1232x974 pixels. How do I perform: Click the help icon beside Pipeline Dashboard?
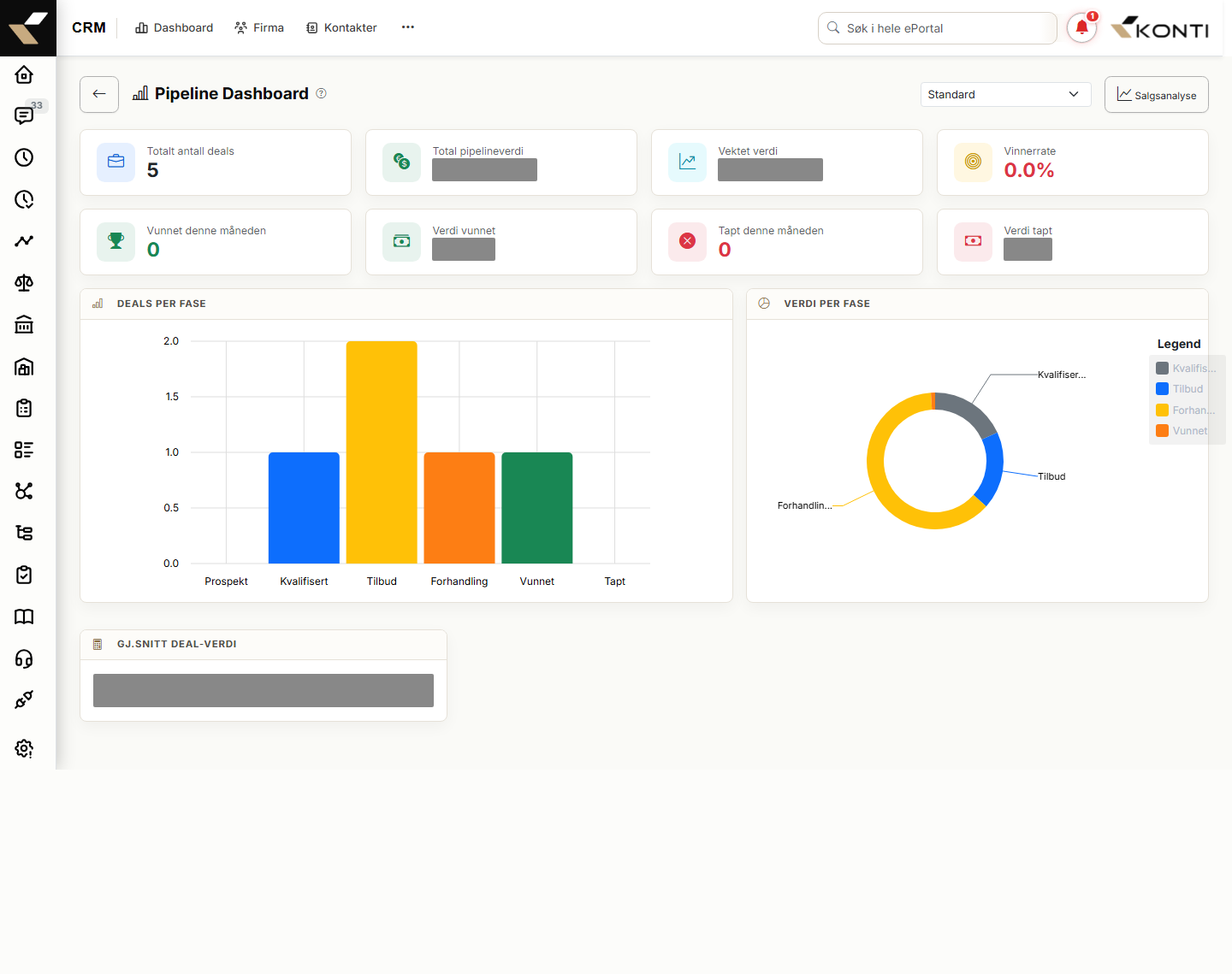pyautogui.click(x=321, y=93)
